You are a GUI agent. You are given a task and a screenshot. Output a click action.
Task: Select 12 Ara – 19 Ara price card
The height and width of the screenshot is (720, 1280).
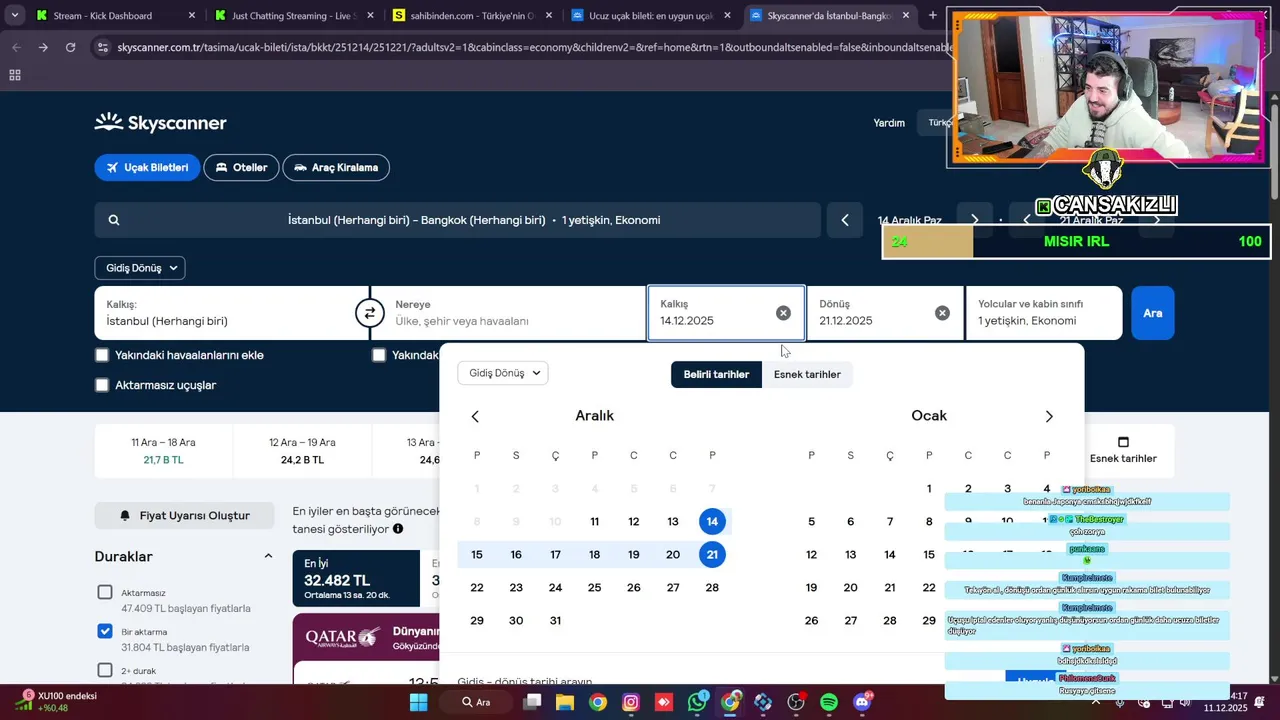(x=302, y=451)
